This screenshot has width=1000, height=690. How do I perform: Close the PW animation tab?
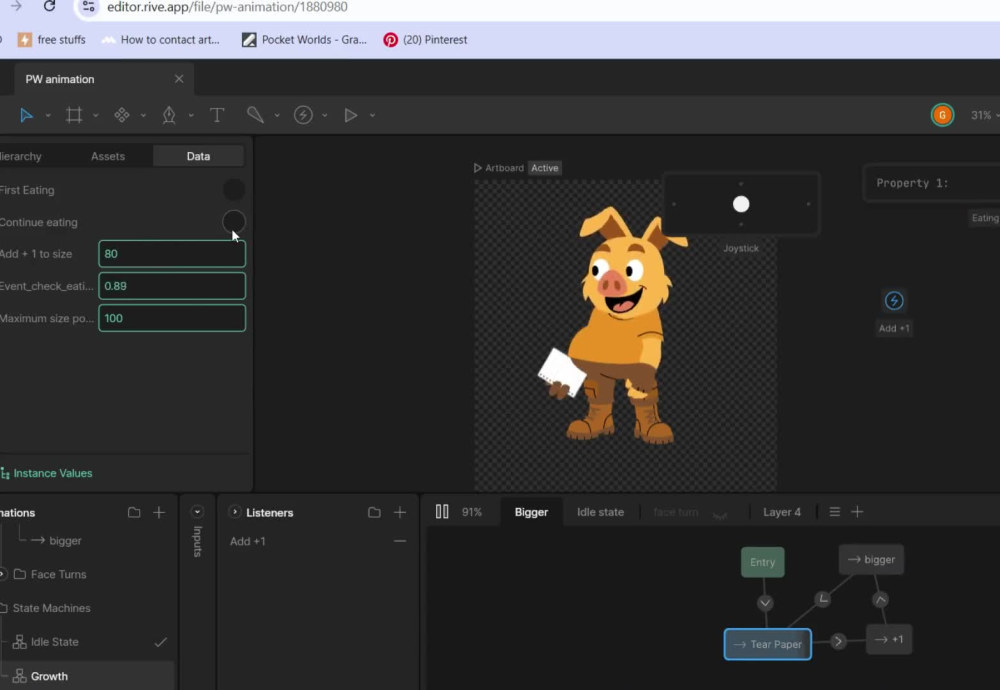pos(179,79)
